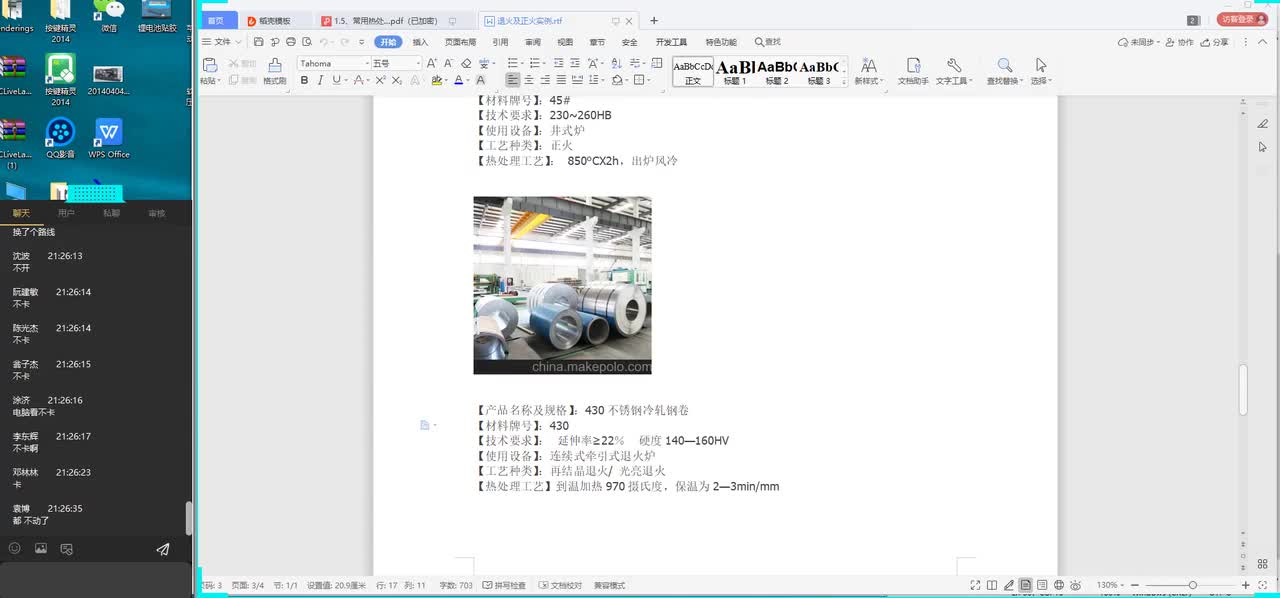The height and width of the screenshot is (598, 1280).
Task: Toggle spell check (拼写检查) in status bar
Action: click(x=503, y=585)
